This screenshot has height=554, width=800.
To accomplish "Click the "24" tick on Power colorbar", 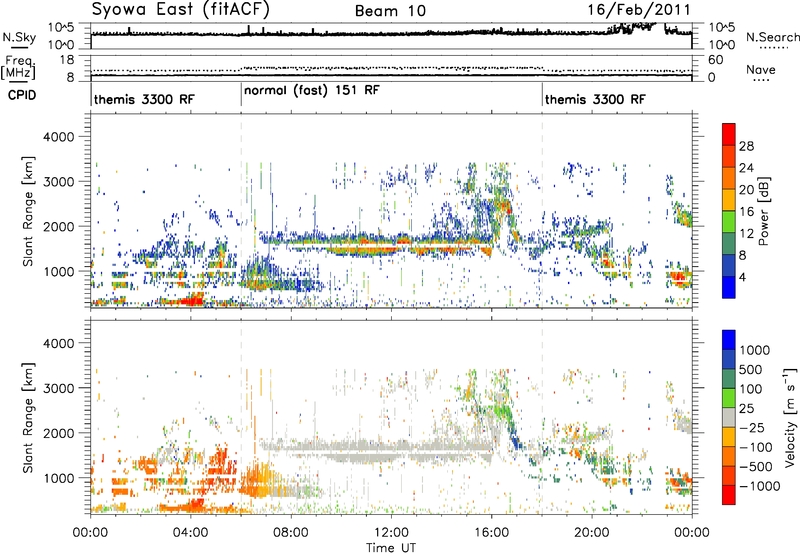I will tap(746, 168).
